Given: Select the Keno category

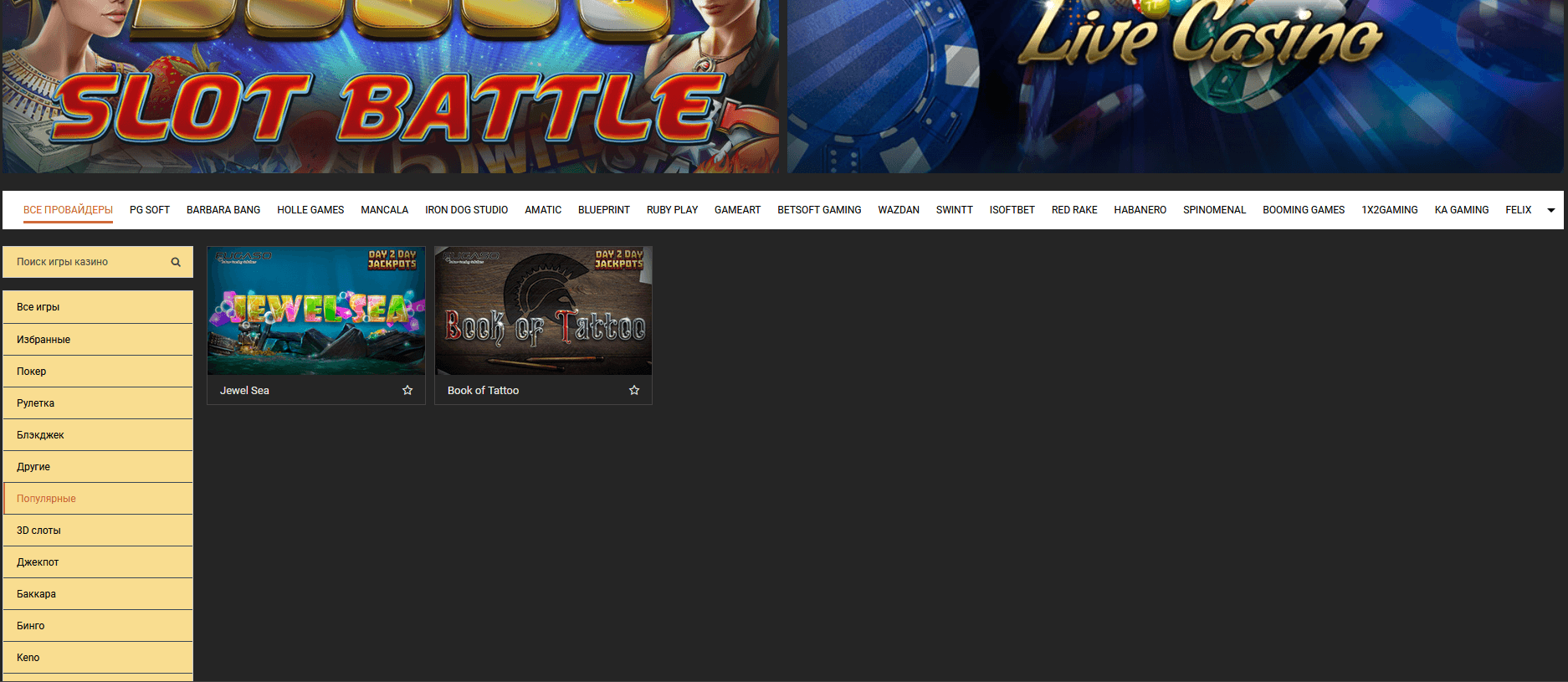Looking at the screenshot, I should click(98, 658).
